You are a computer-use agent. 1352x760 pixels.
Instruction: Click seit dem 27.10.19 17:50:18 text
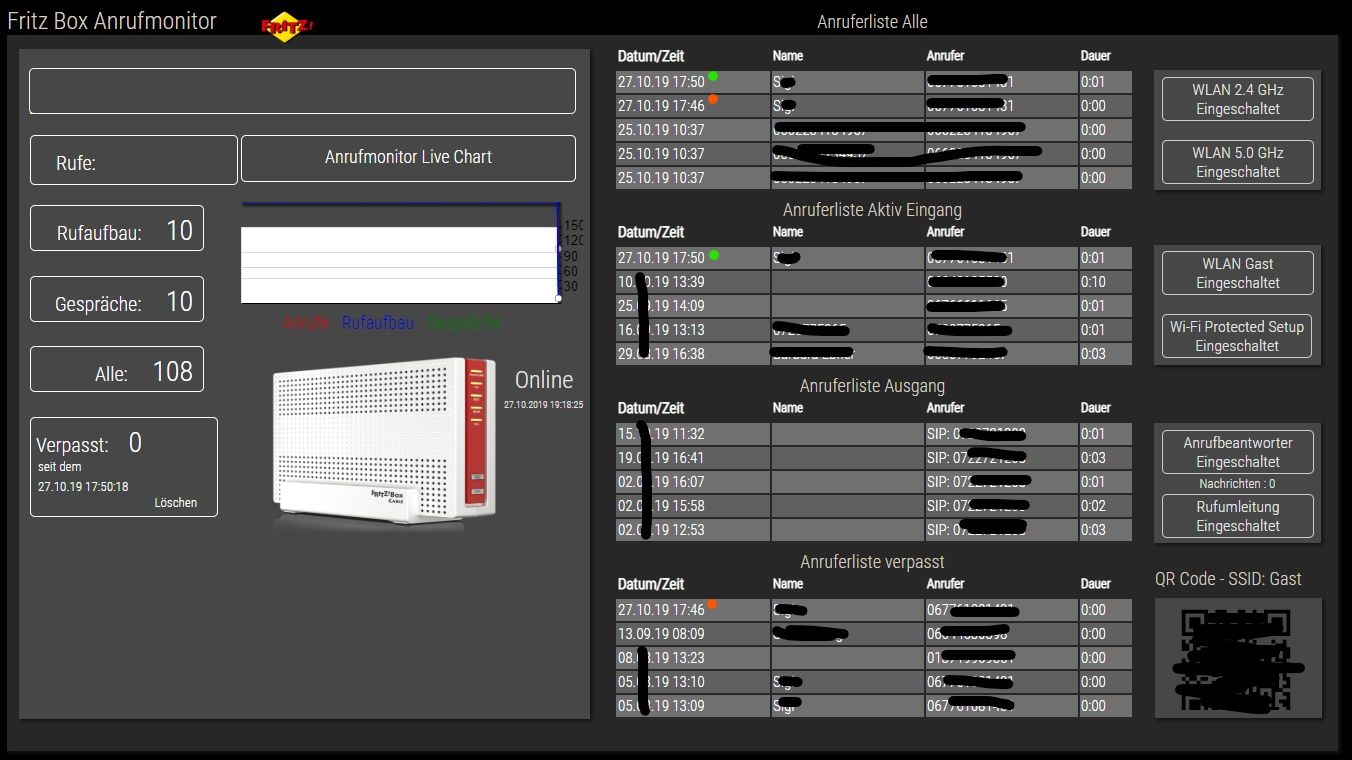83,477
